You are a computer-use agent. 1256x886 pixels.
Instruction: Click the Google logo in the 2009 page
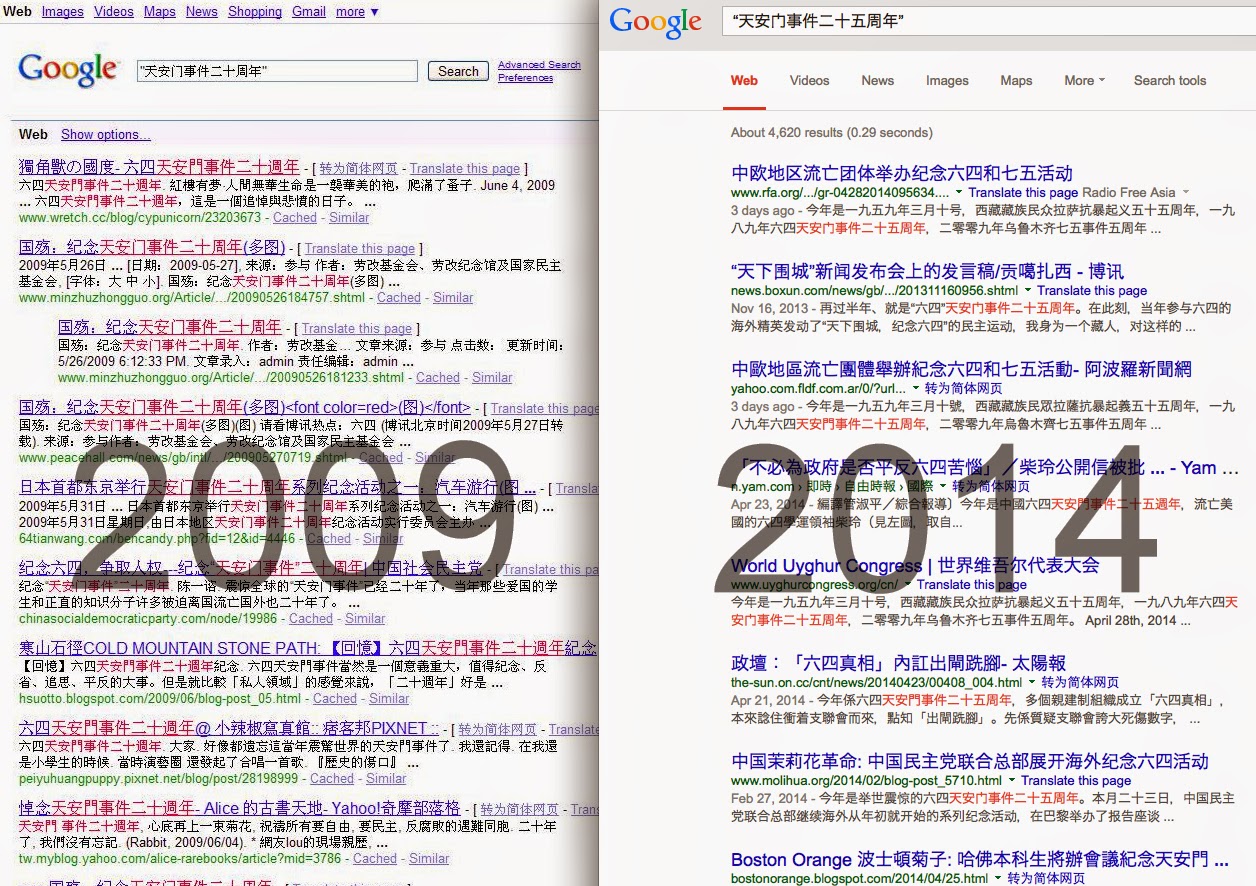pos(68,70)
